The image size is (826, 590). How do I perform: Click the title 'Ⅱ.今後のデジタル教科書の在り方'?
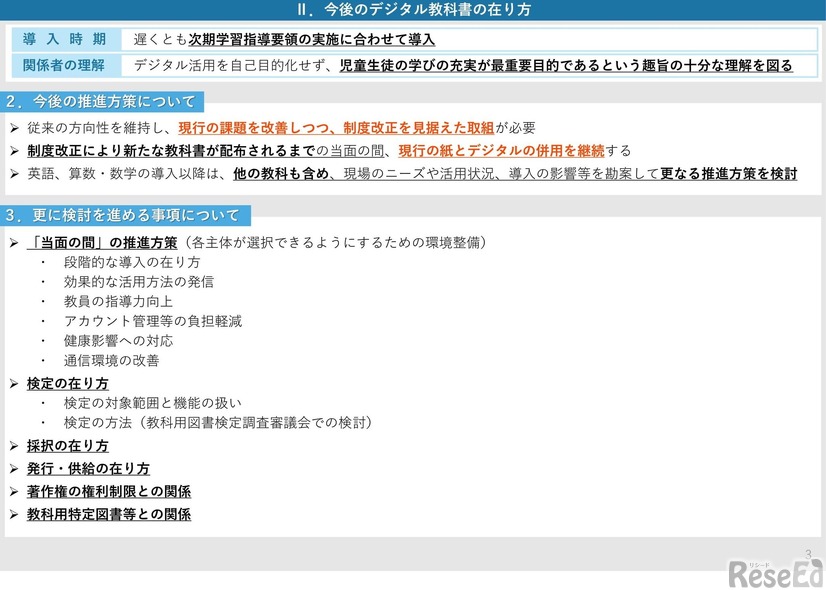414,9
